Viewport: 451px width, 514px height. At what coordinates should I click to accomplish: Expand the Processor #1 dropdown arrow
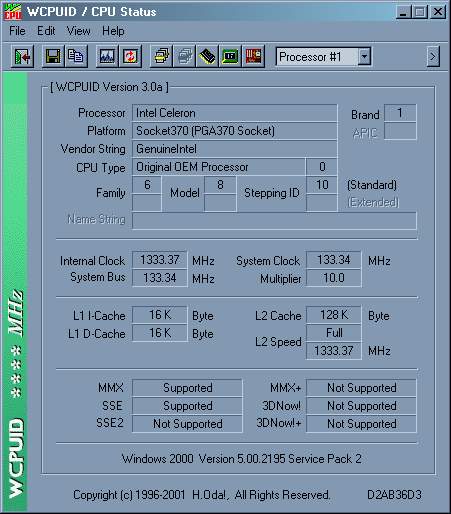point(364,57)
